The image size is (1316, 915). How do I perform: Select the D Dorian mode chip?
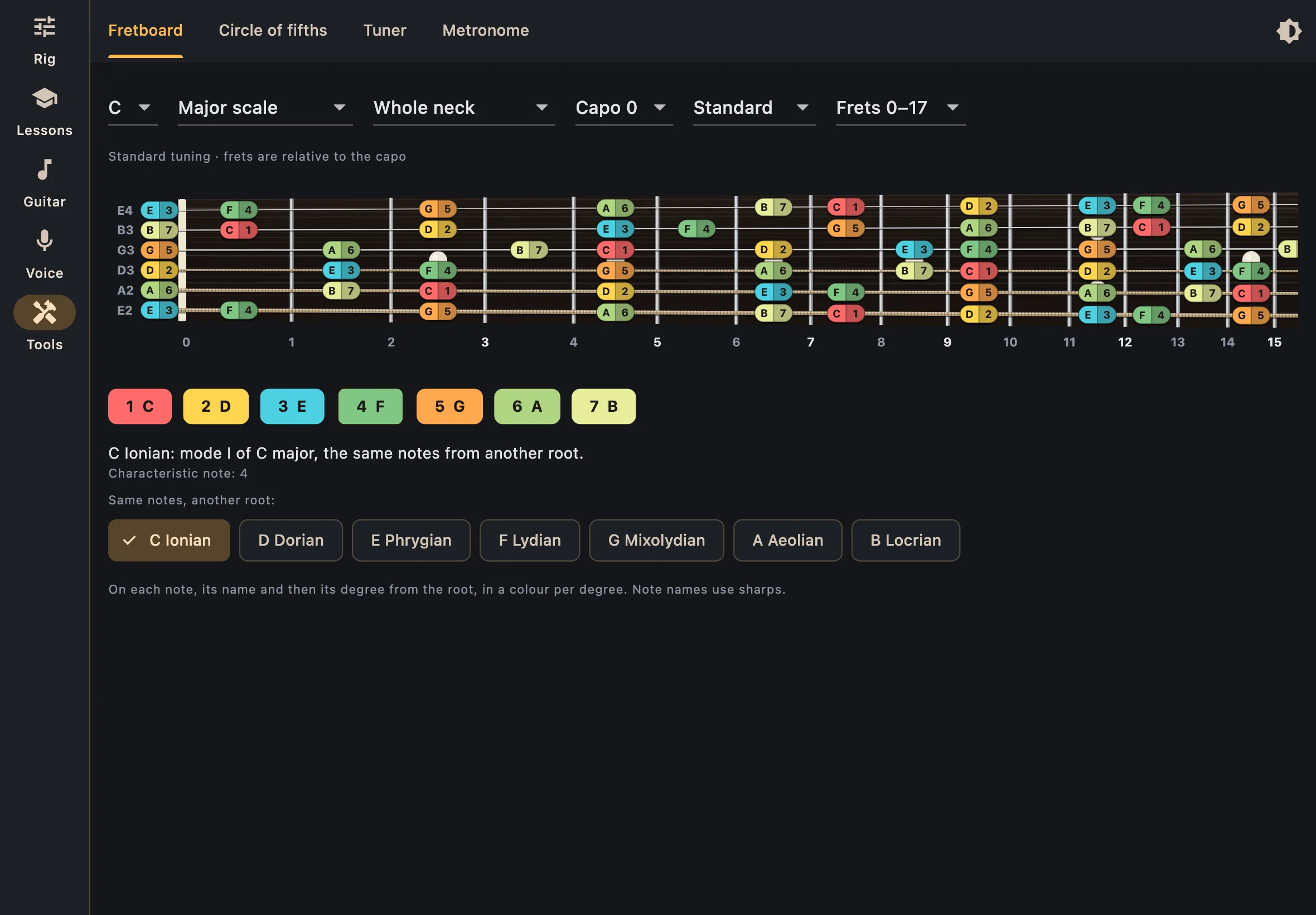[x=291, y=540]
